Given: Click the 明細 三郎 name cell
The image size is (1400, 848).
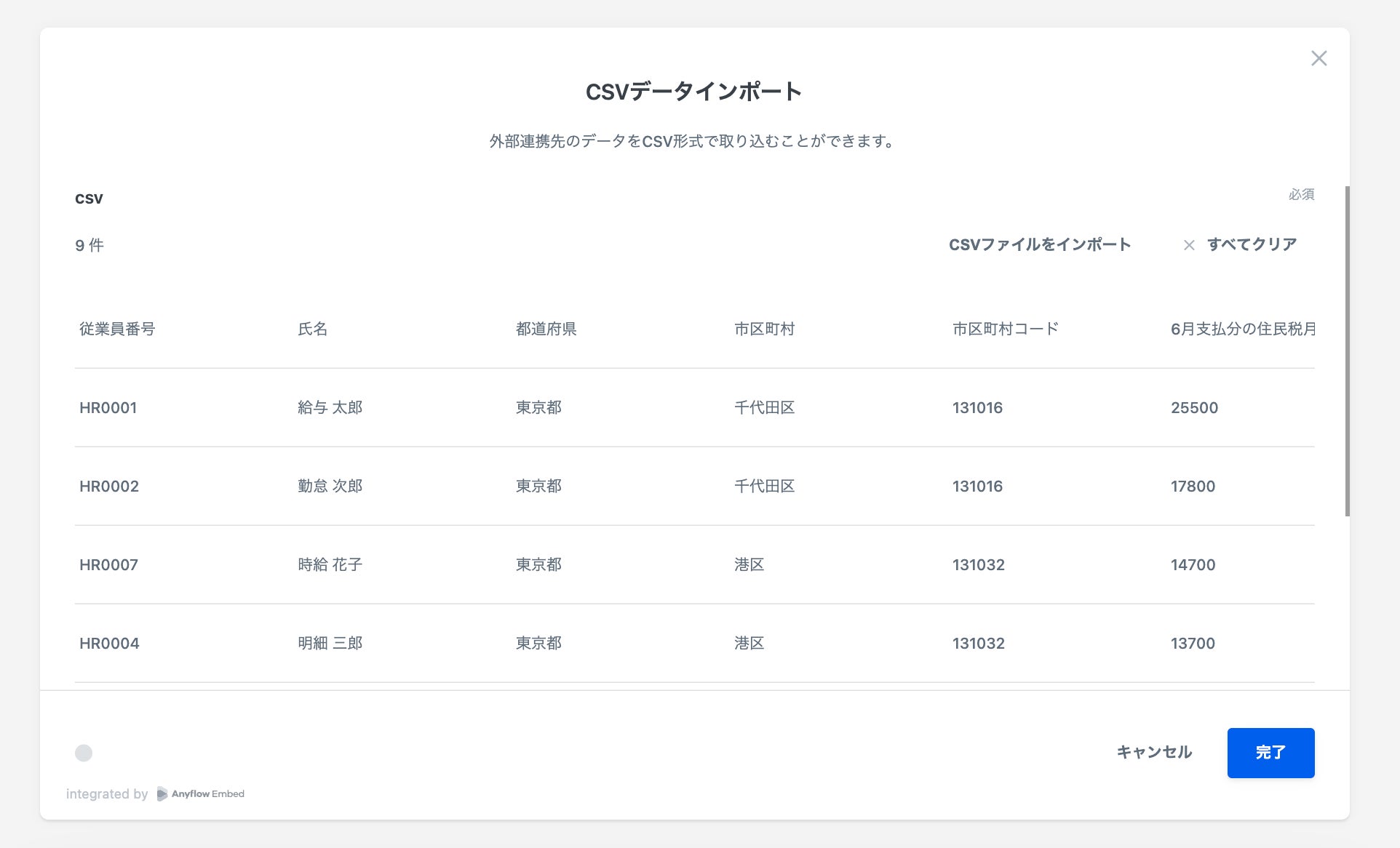Looking at the screenshot, I should point(330,643).
